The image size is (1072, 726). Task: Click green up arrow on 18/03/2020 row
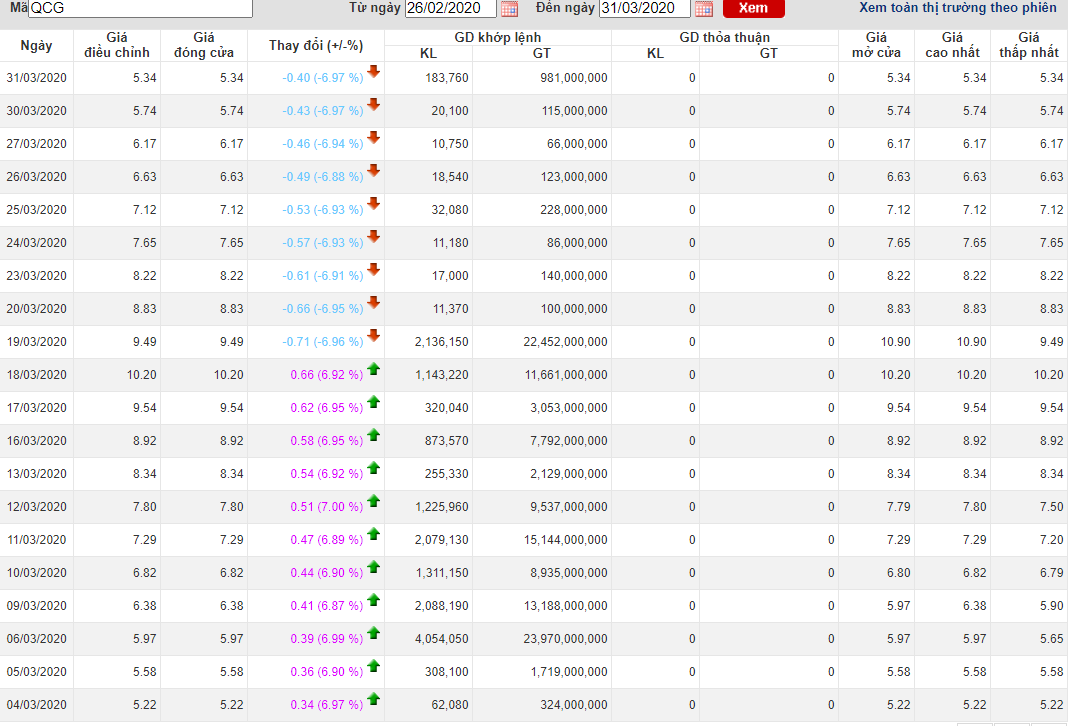(x=373, y=369)
